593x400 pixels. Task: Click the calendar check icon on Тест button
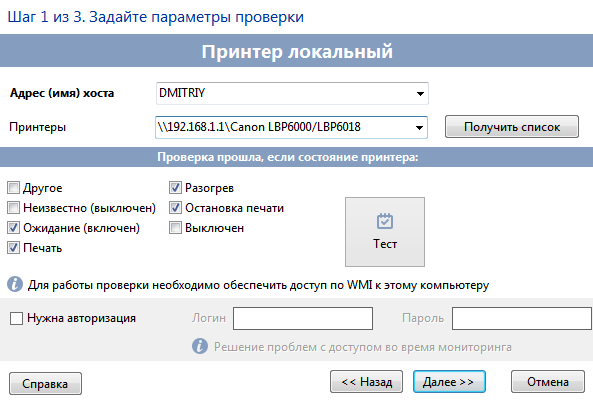pos(385,221)
